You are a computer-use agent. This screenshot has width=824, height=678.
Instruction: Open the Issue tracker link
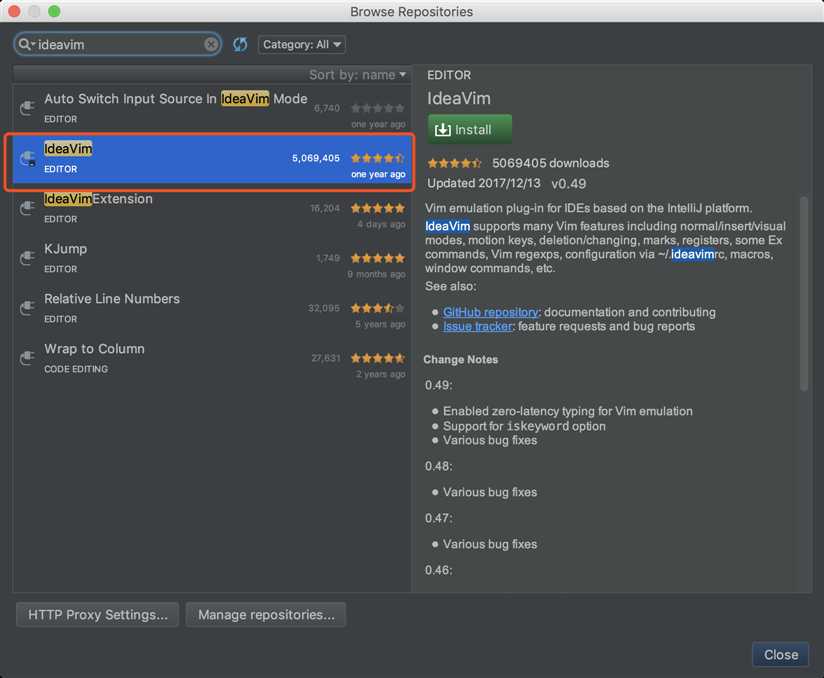pyautogui.click(x=477, y=326)
